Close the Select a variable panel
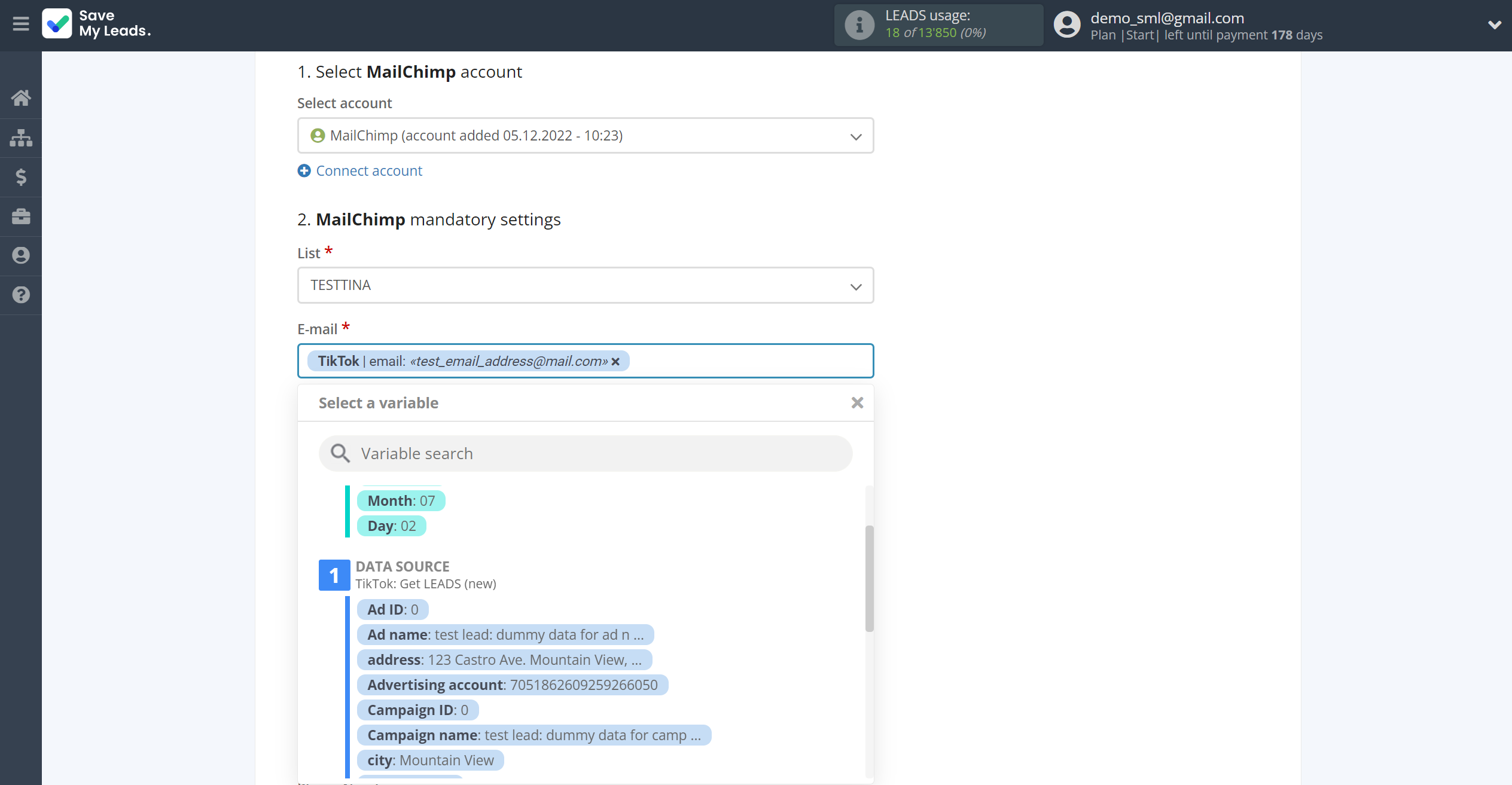The height and width of the screenshot is (785, 1512). pyautogui.click(x=857, y=403)
